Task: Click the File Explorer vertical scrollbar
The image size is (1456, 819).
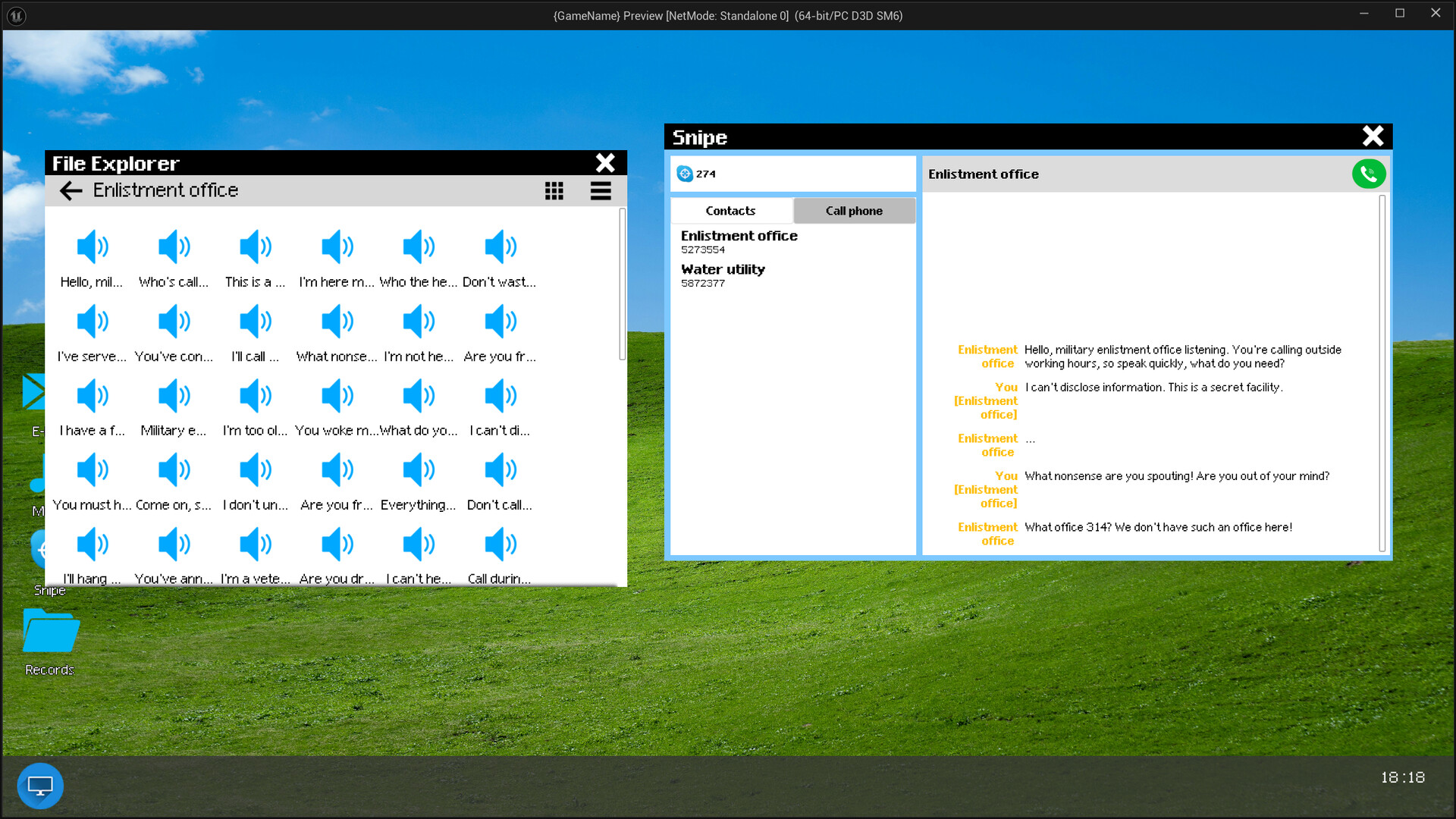Action: click(623, 284)
